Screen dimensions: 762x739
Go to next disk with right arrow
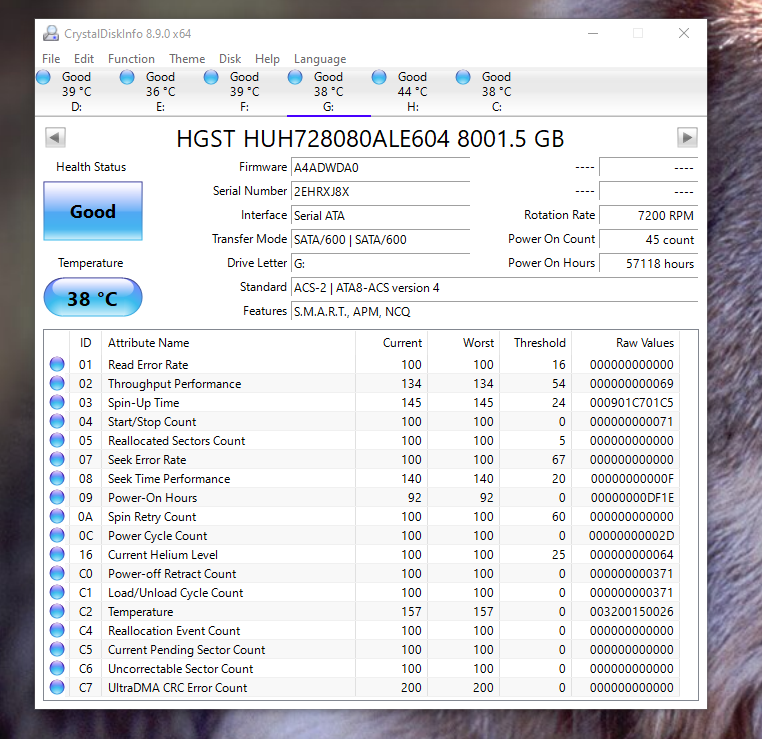pos(687,137)
